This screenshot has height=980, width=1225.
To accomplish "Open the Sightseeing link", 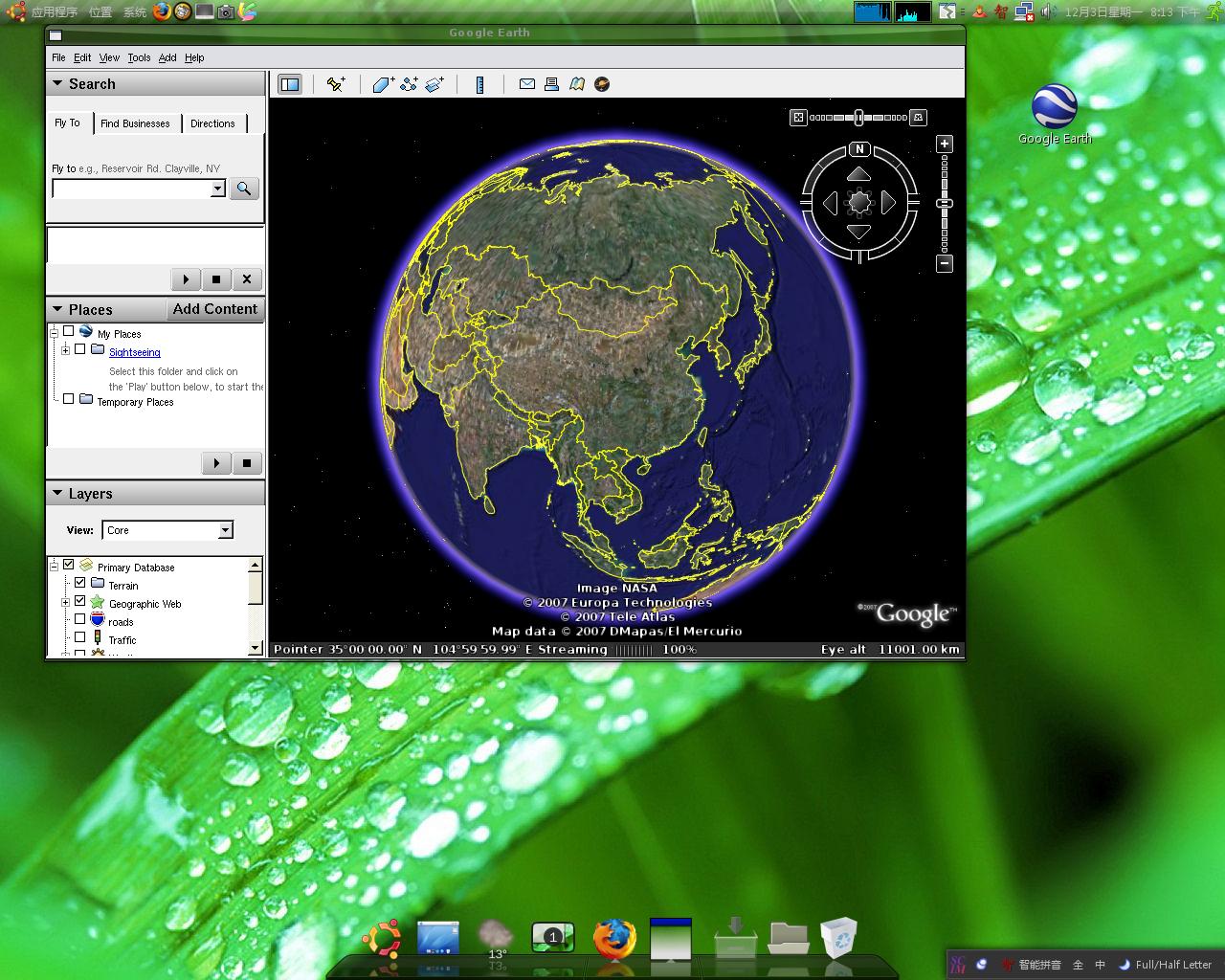I will 135,352.
